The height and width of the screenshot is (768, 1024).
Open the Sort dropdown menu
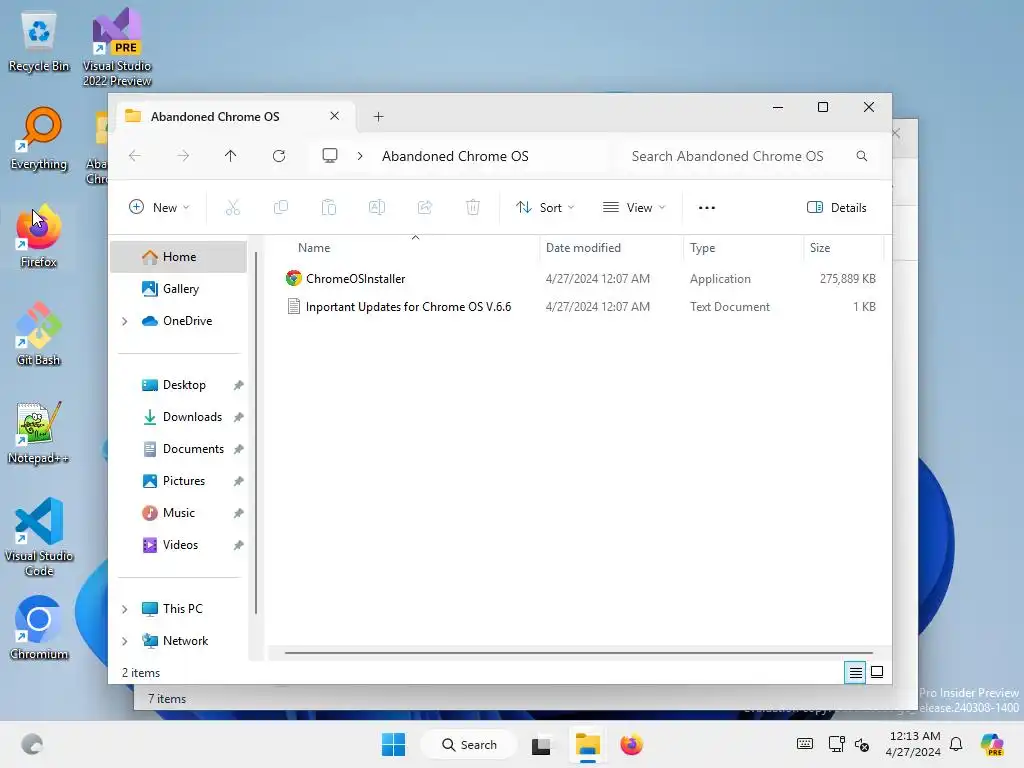(x=545, y=208)
